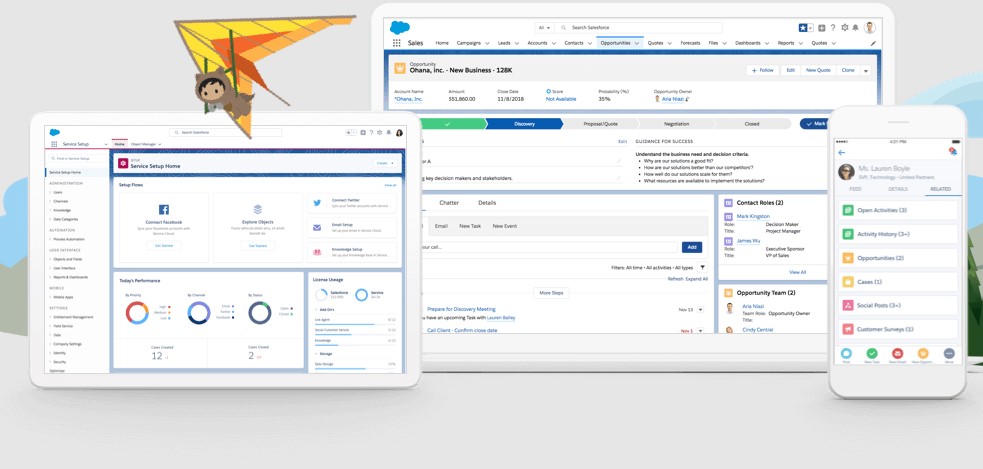This screenshot has width=983, height=469.
Task: Tap the Customer Surveys (1) row on phone
Action: (x=898, y=329)
